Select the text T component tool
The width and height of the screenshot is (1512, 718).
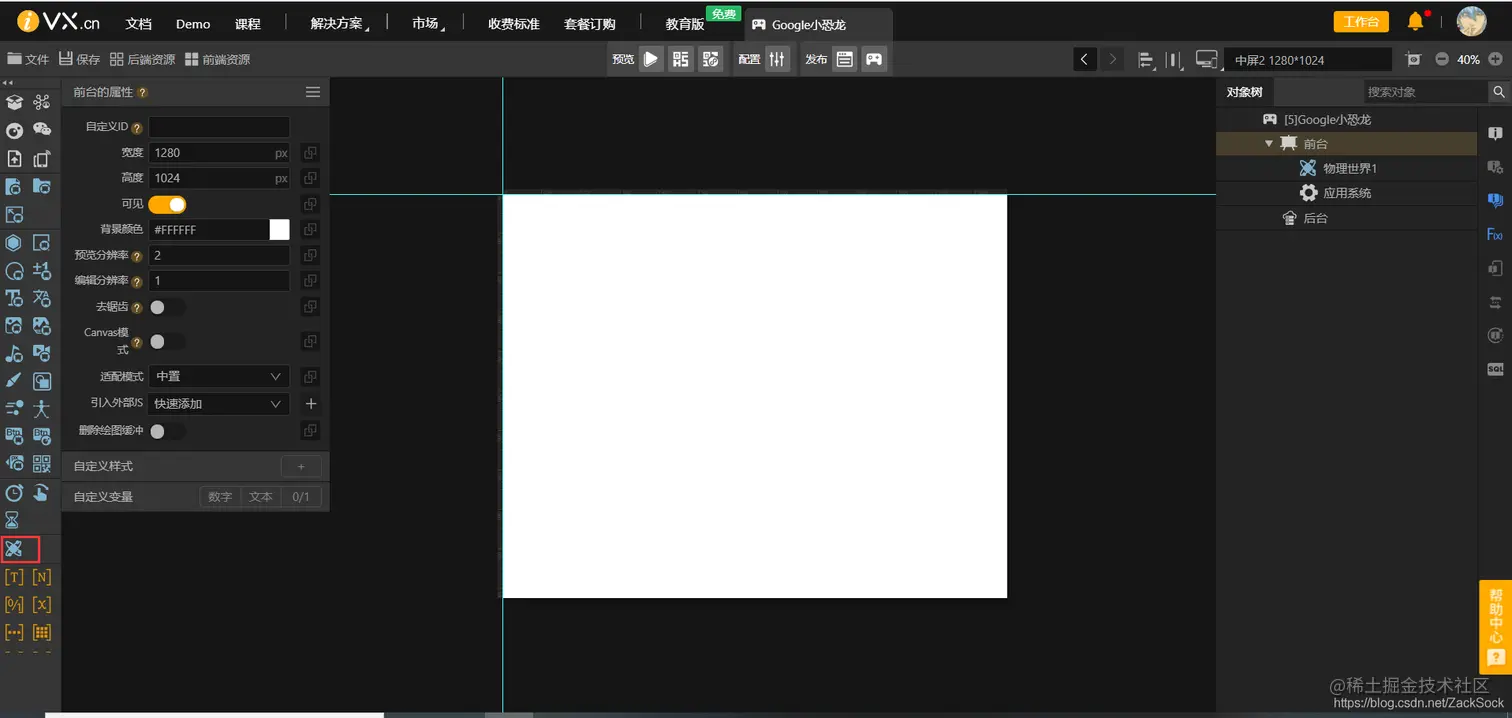click(15, 297)
